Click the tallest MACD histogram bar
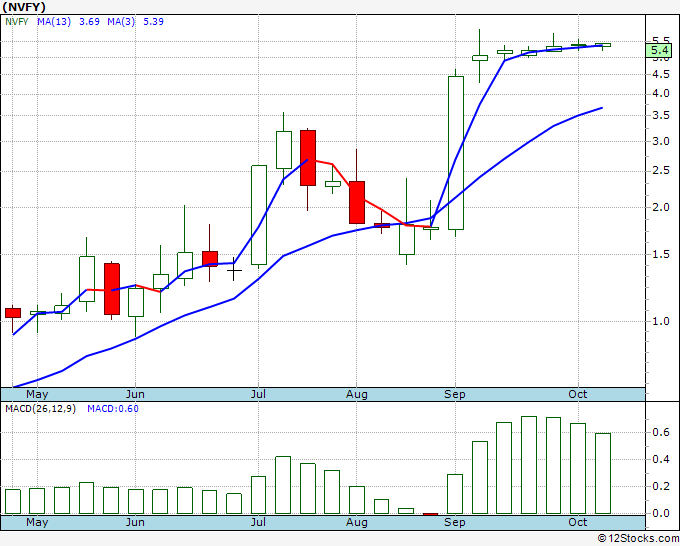 click(x=529, y=465)
